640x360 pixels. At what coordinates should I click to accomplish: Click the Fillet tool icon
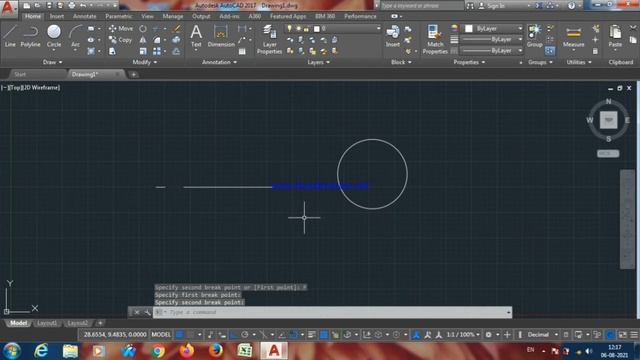coord(157,40)
